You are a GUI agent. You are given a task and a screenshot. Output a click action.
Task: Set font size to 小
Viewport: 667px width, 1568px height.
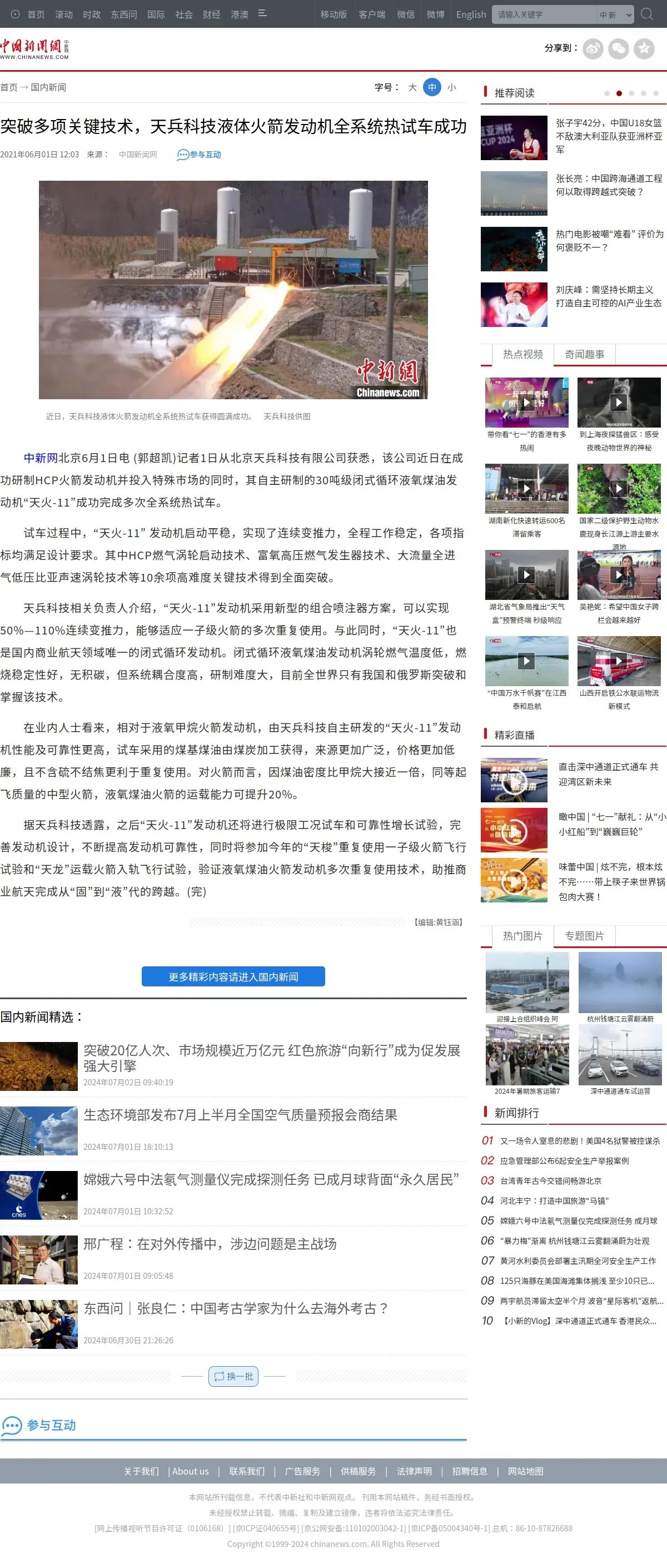point(451,87)
